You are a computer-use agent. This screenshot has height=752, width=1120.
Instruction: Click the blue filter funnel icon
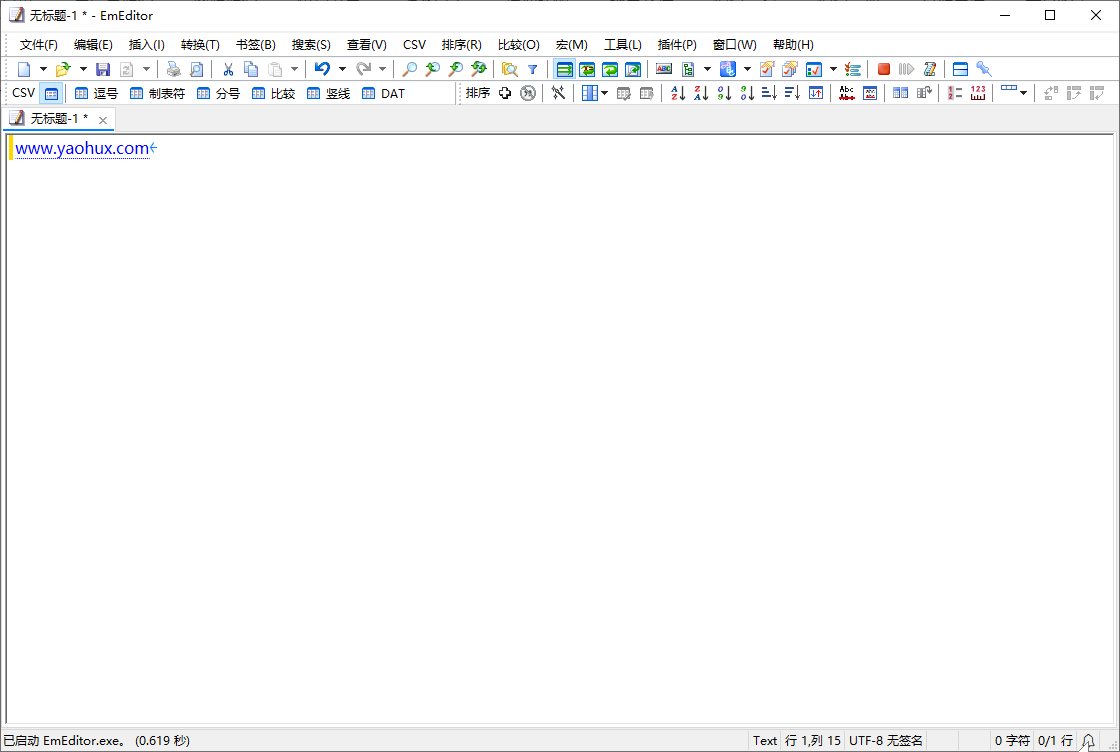533,69
